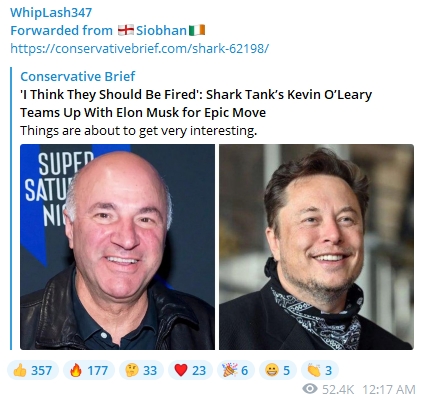The height and width of the screenshot is (400, 425).
Task: Click the Conservative Brief site name
Action: click(78, 76)
